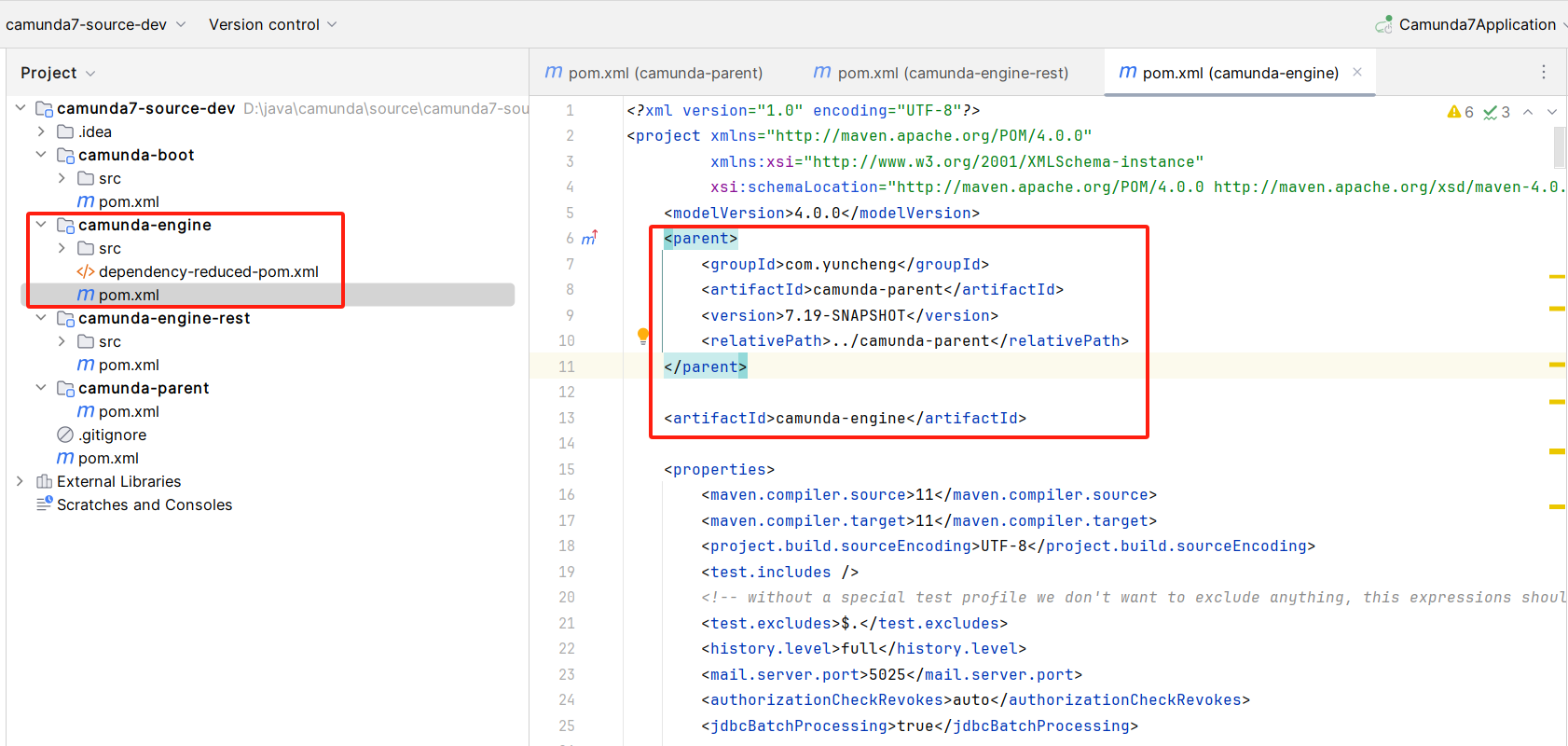This screenshot has width=1568, height=746.
Task: Click the editor vertical scrollbar thumb
Action: pos(1560,145)
